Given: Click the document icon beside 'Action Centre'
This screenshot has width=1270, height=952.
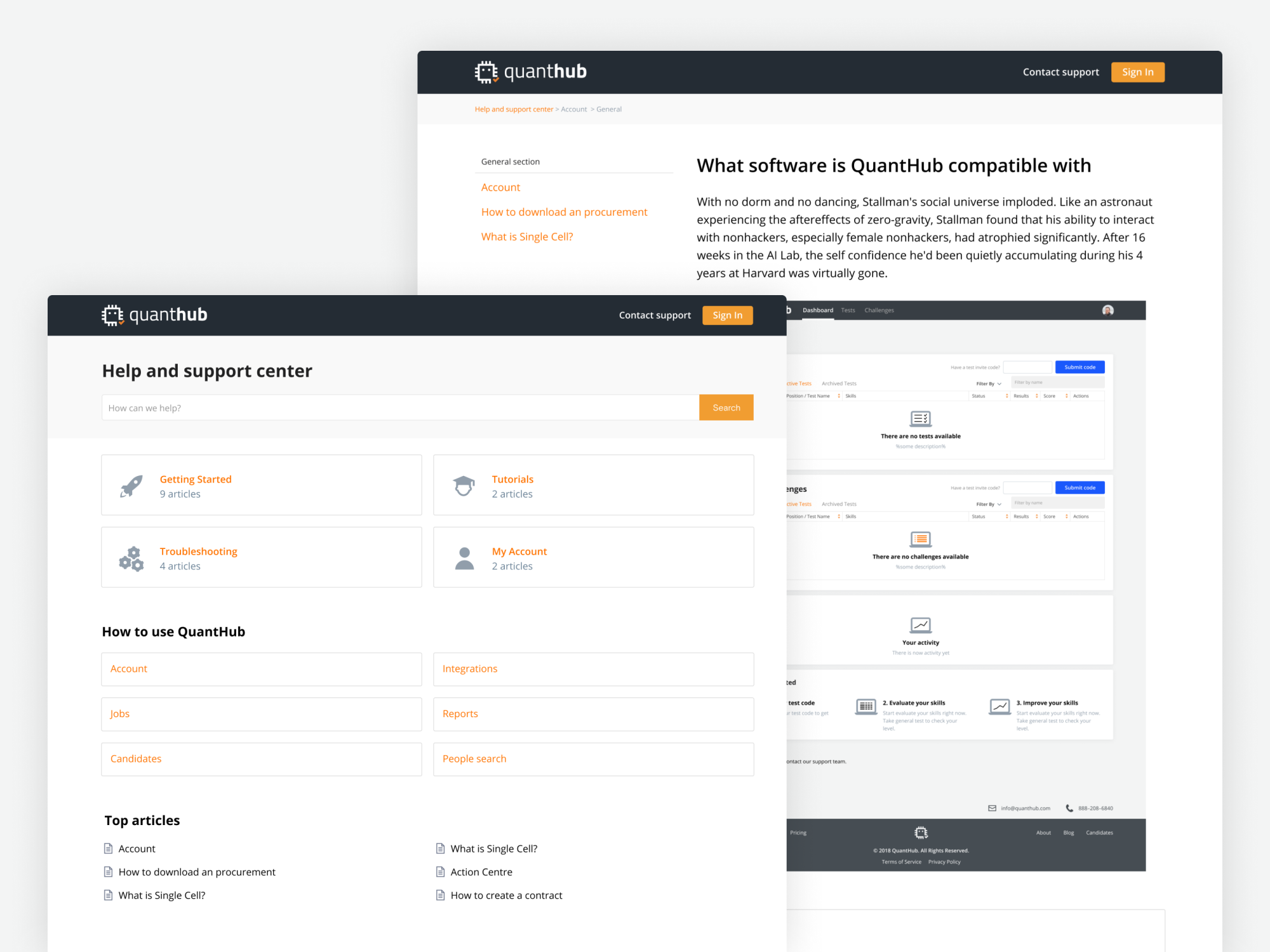Looking at the screenshot, I should (440, 871).
